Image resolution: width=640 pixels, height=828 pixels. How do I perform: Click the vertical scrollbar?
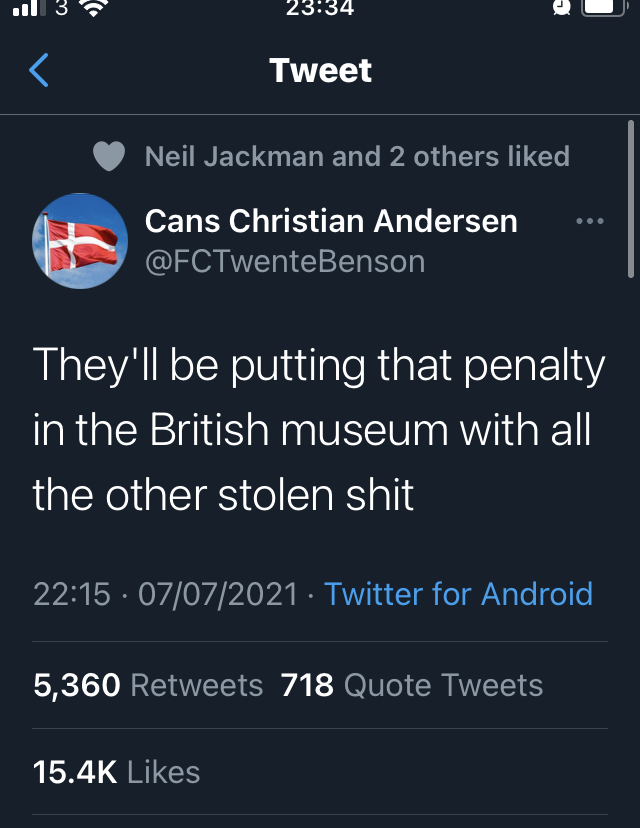point(630,198)
